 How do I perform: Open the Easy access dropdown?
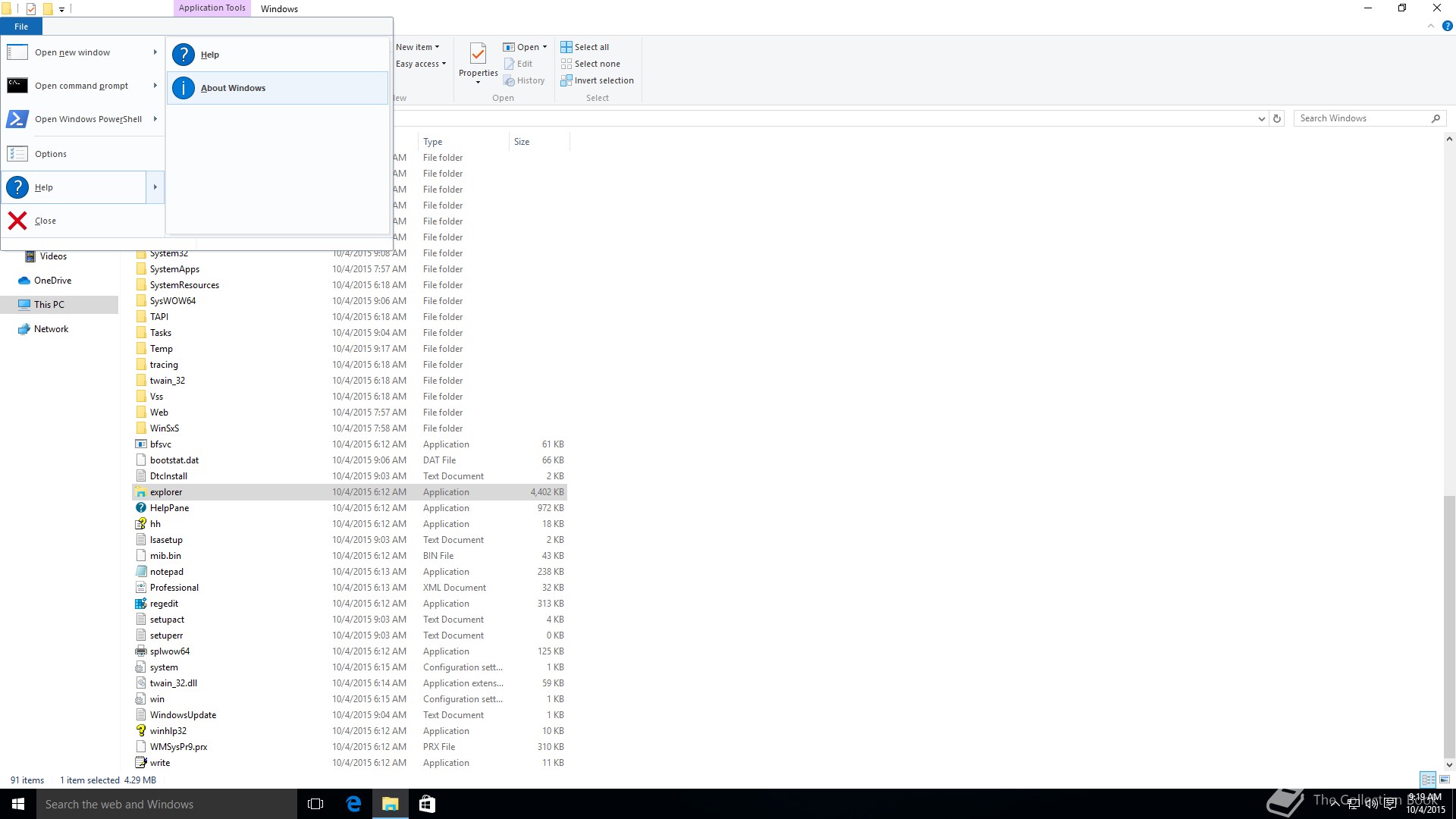point(421,64)
